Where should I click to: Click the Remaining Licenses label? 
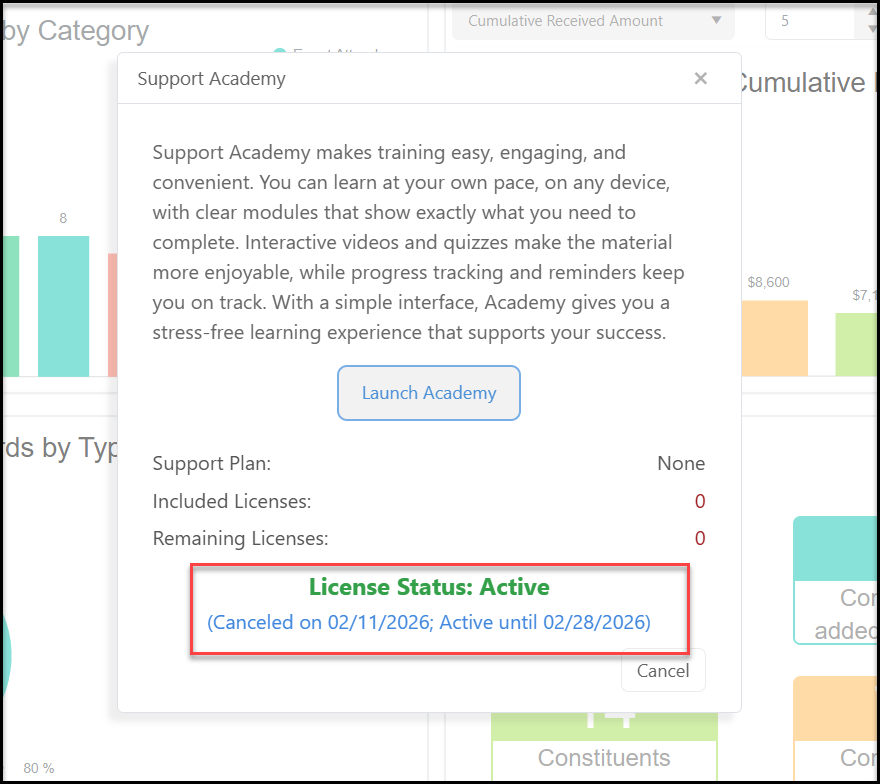click(x=240, y=539)
